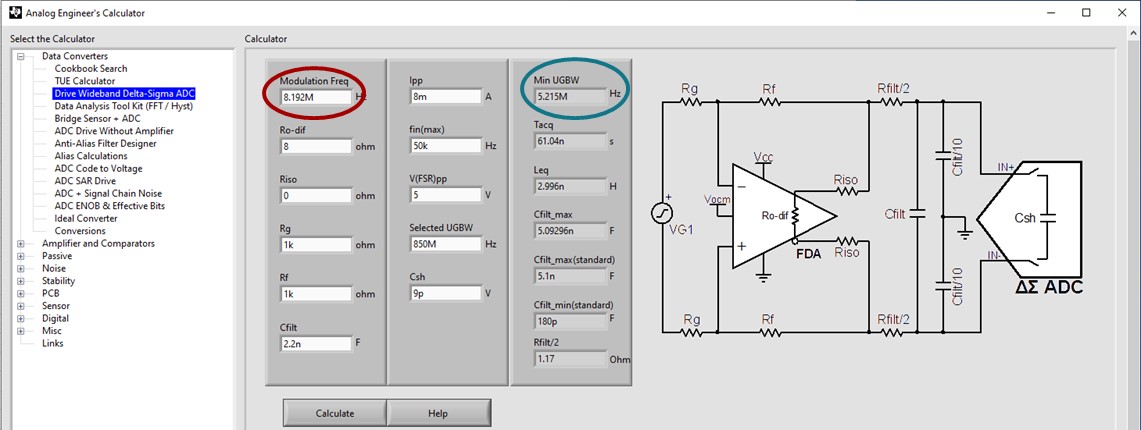Click the fin(max) input box
Viewport: 1141px width, 430px height.
click(444, 146)
